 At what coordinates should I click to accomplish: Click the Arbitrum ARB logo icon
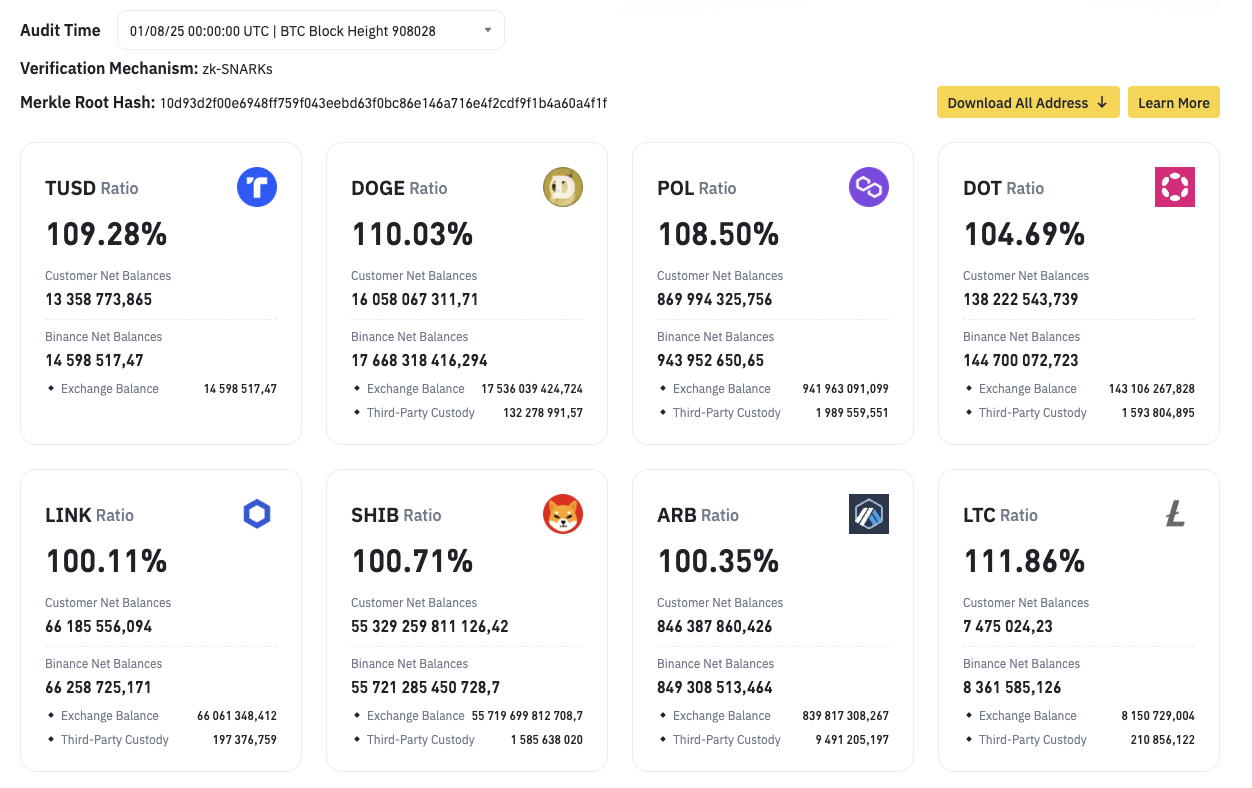pyautogui.click(x=869, y=514)
